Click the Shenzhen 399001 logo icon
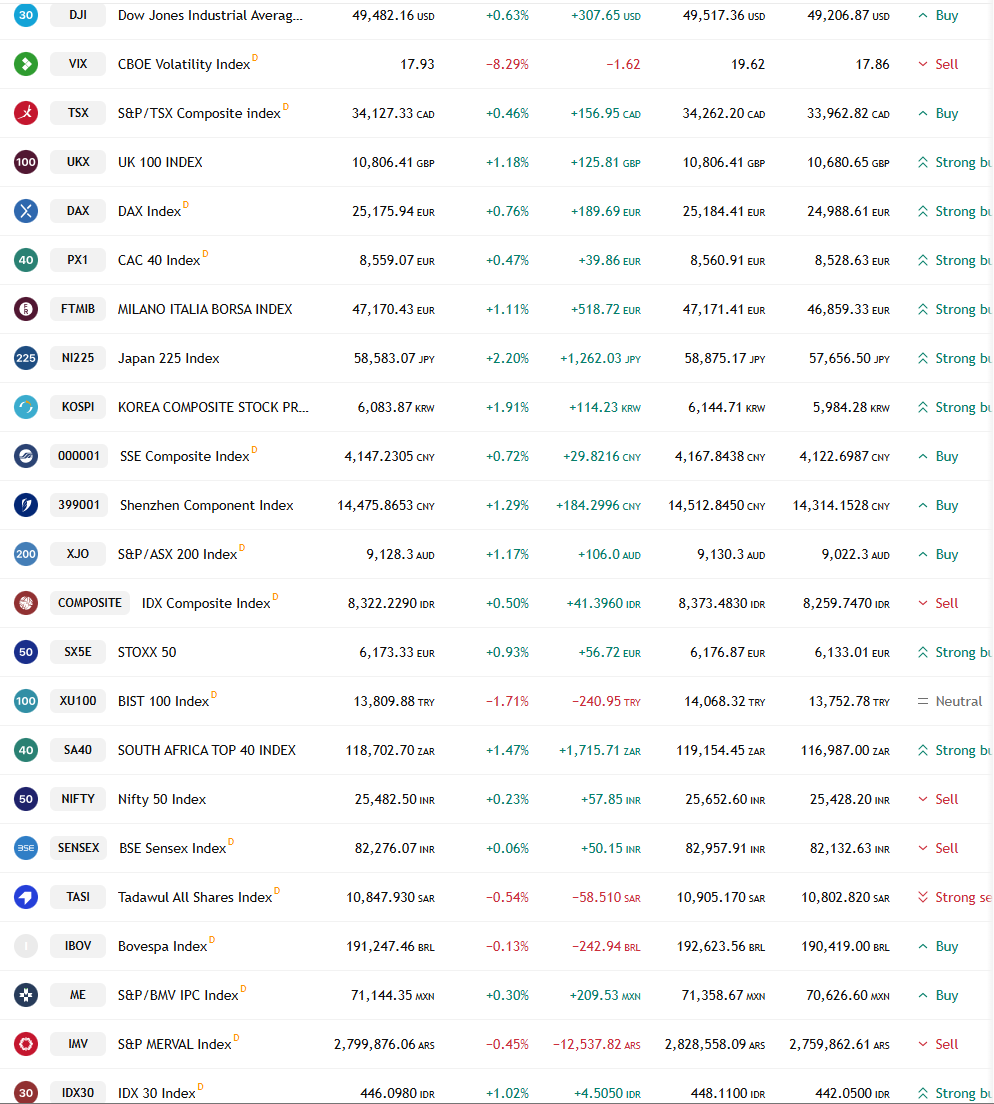 pos(26,505)
